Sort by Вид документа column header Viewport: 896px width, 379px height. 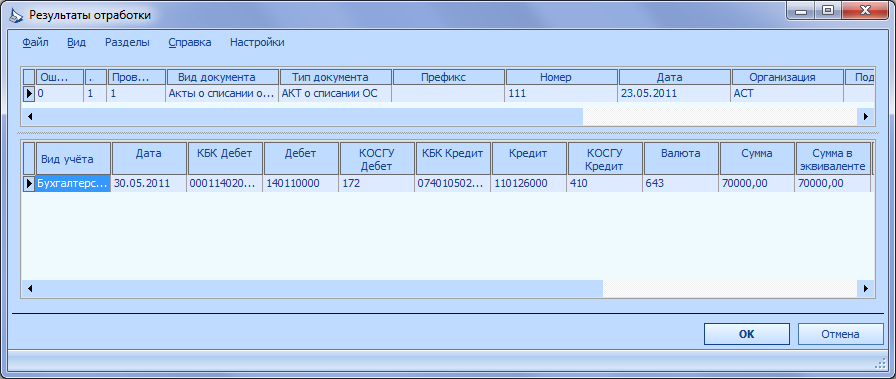coord(223,77)
